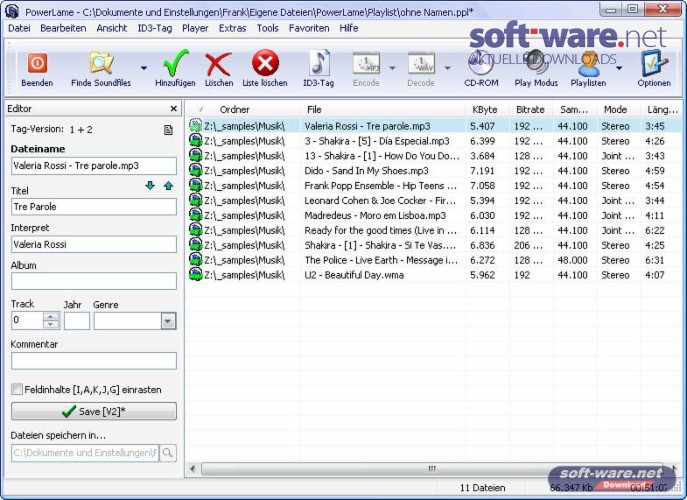
Task: Decrease Track number with down spinner
Action: click(x=51, y=325)
